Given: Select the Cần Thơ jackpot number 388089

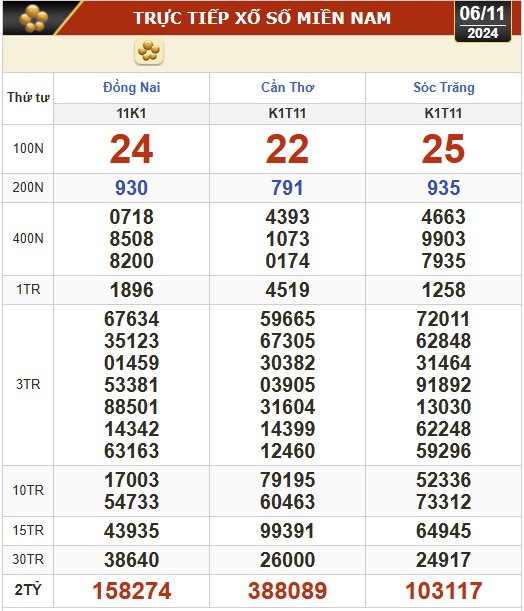Looking at the screenshot, I should point(288,590).
